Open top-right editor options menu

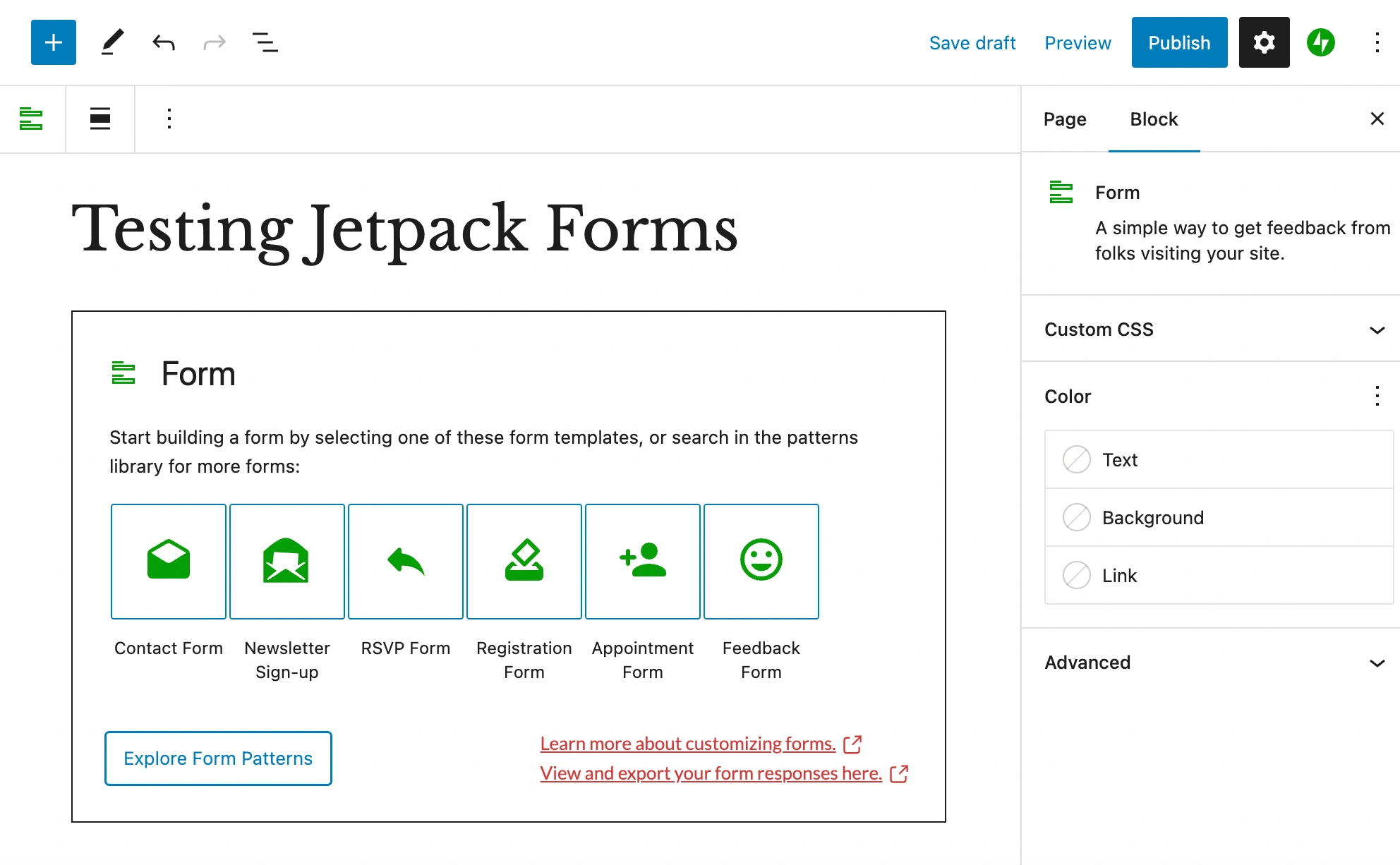coord(1377,42)
